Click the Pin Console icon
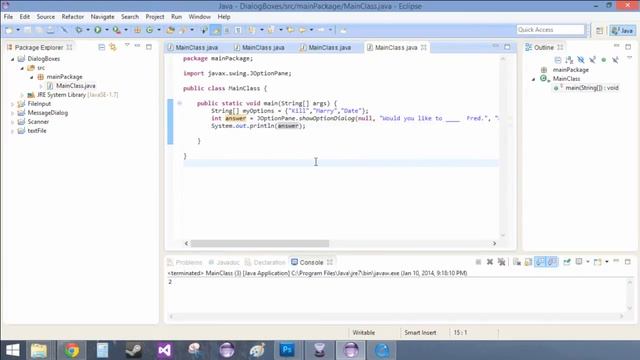This screenshot has width=640, height=360. click(x=567, y=262)
